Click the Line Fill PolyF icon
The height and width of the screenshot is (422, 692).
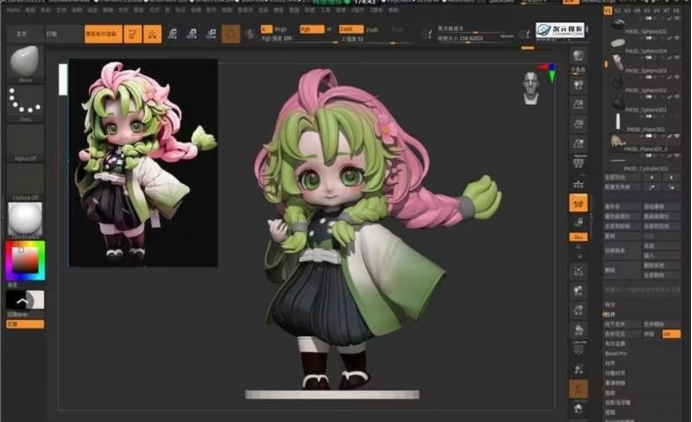[578, 349]
